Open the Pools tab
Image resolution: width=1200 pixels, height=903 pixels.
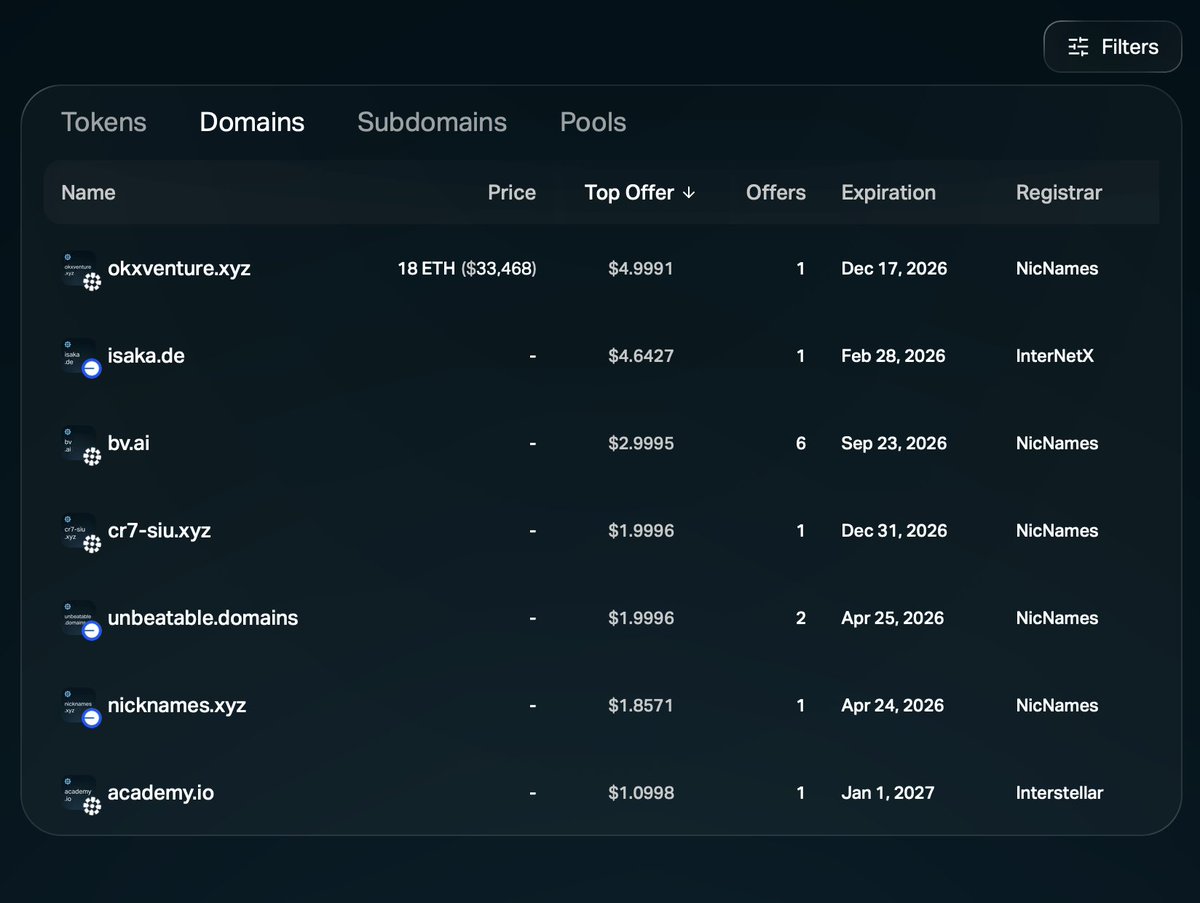coord(593,122)
